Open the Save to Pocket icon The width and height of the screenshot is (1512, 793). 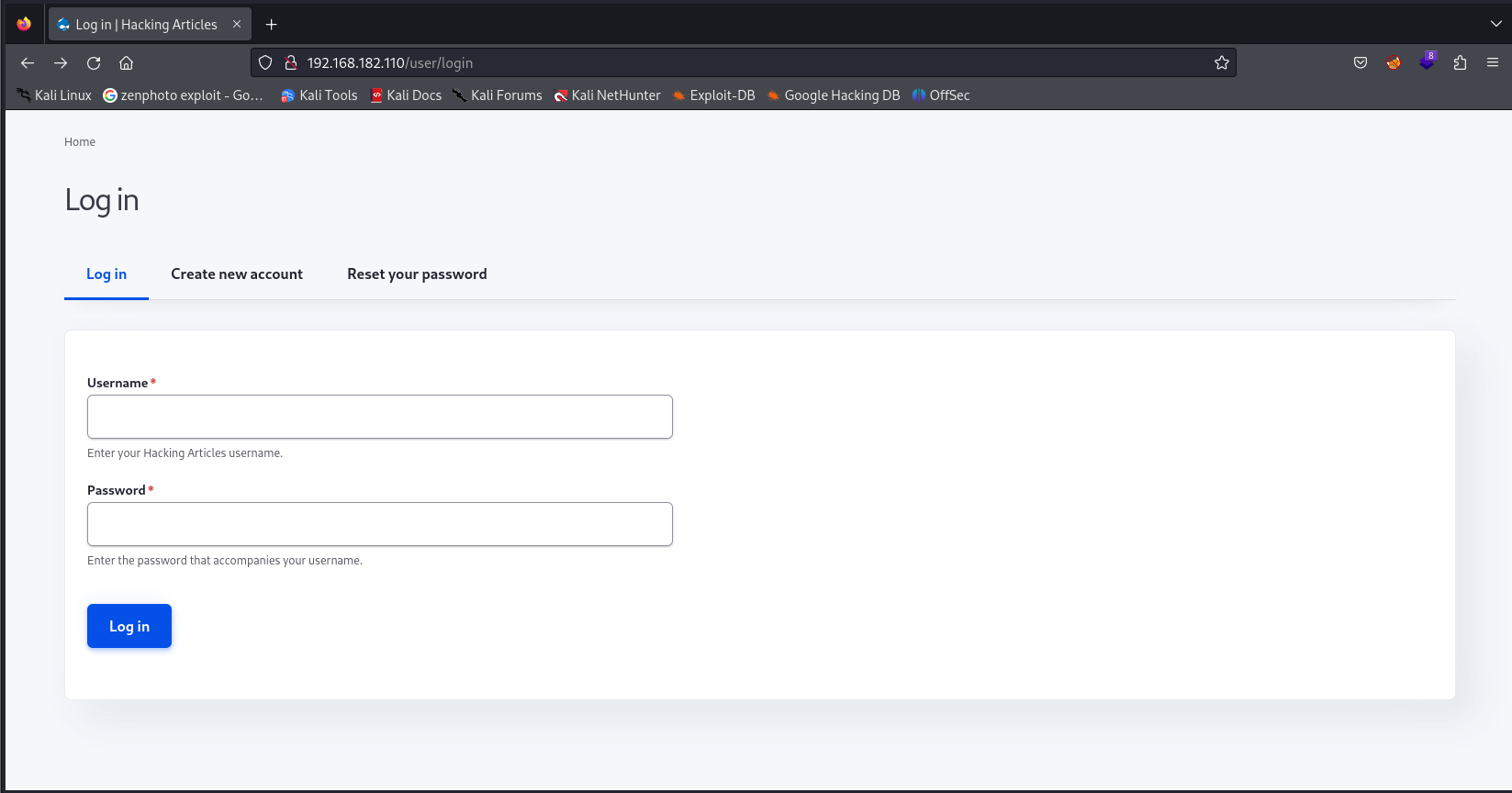[1361, 63]
